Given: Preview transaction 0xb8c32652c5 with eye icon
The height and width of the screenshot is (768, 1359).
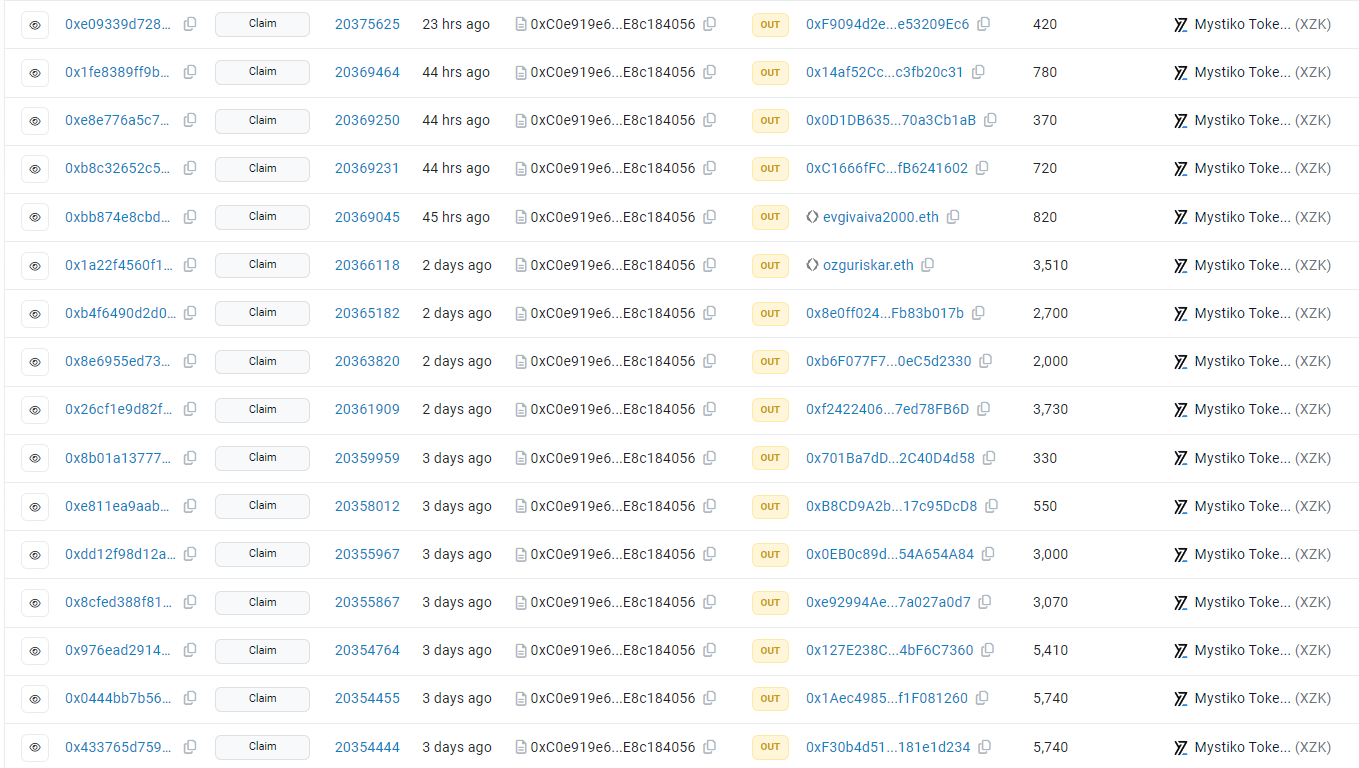Looking at the screenshot, I should (35, 168).
